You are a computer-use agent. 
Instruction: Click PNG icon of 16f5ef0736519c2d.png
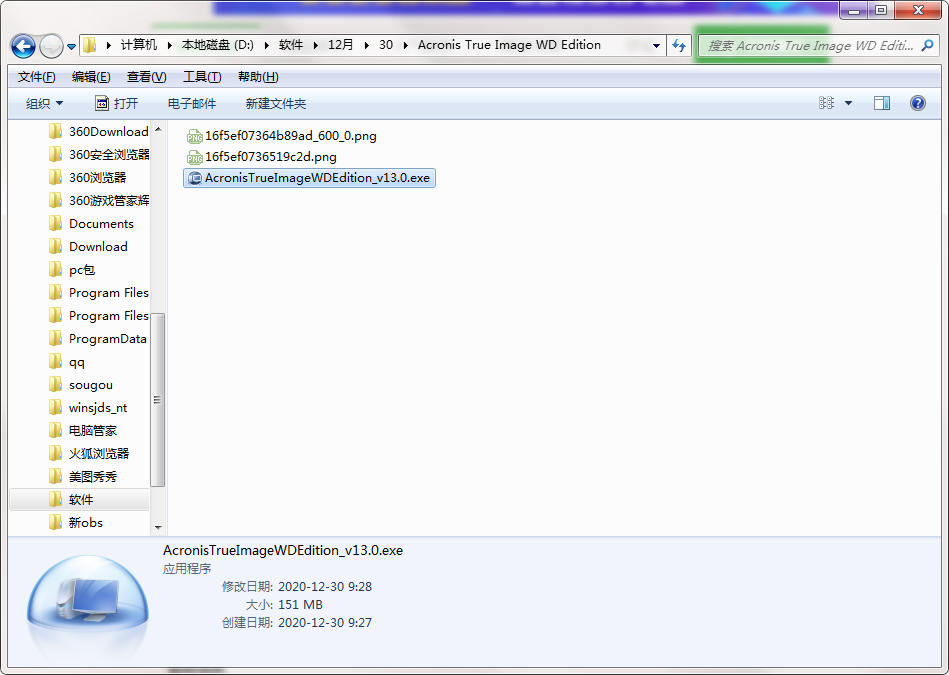(194, 157)
